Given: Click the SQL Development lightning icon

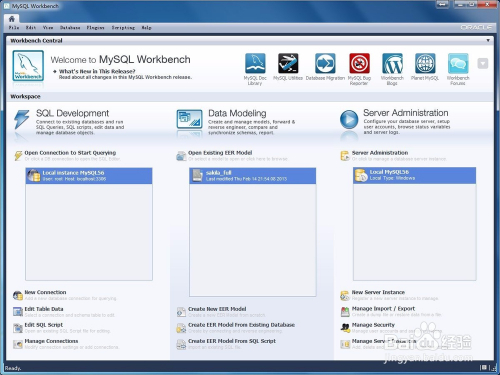Looking at the screenshot, I should coord(21,119).
